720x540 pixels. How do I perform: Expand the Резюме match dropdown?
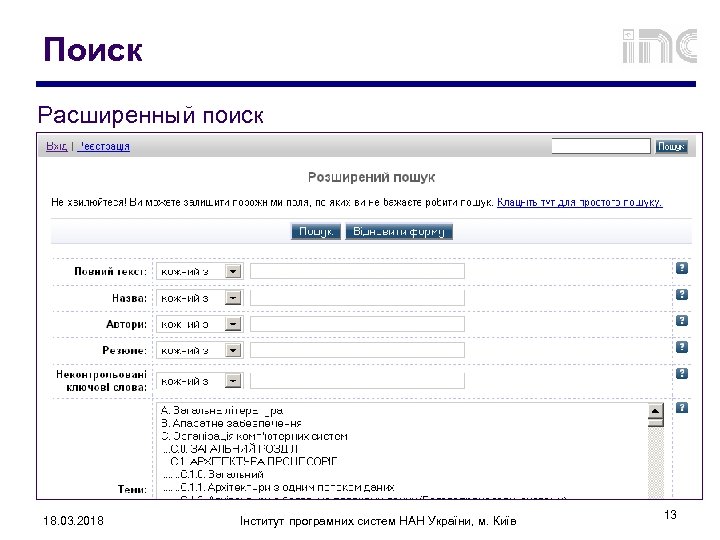pyautogui.click(x=233, y=350)
